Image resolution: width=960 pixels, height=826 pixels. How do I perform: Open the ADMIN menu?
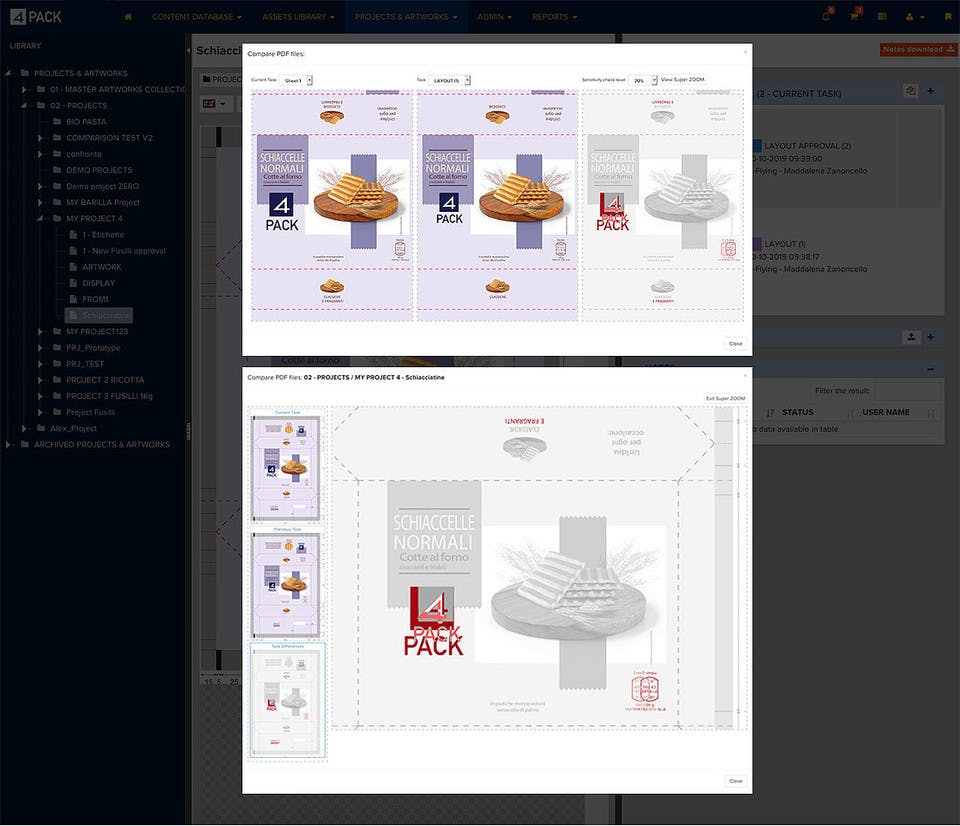point(494,17)
